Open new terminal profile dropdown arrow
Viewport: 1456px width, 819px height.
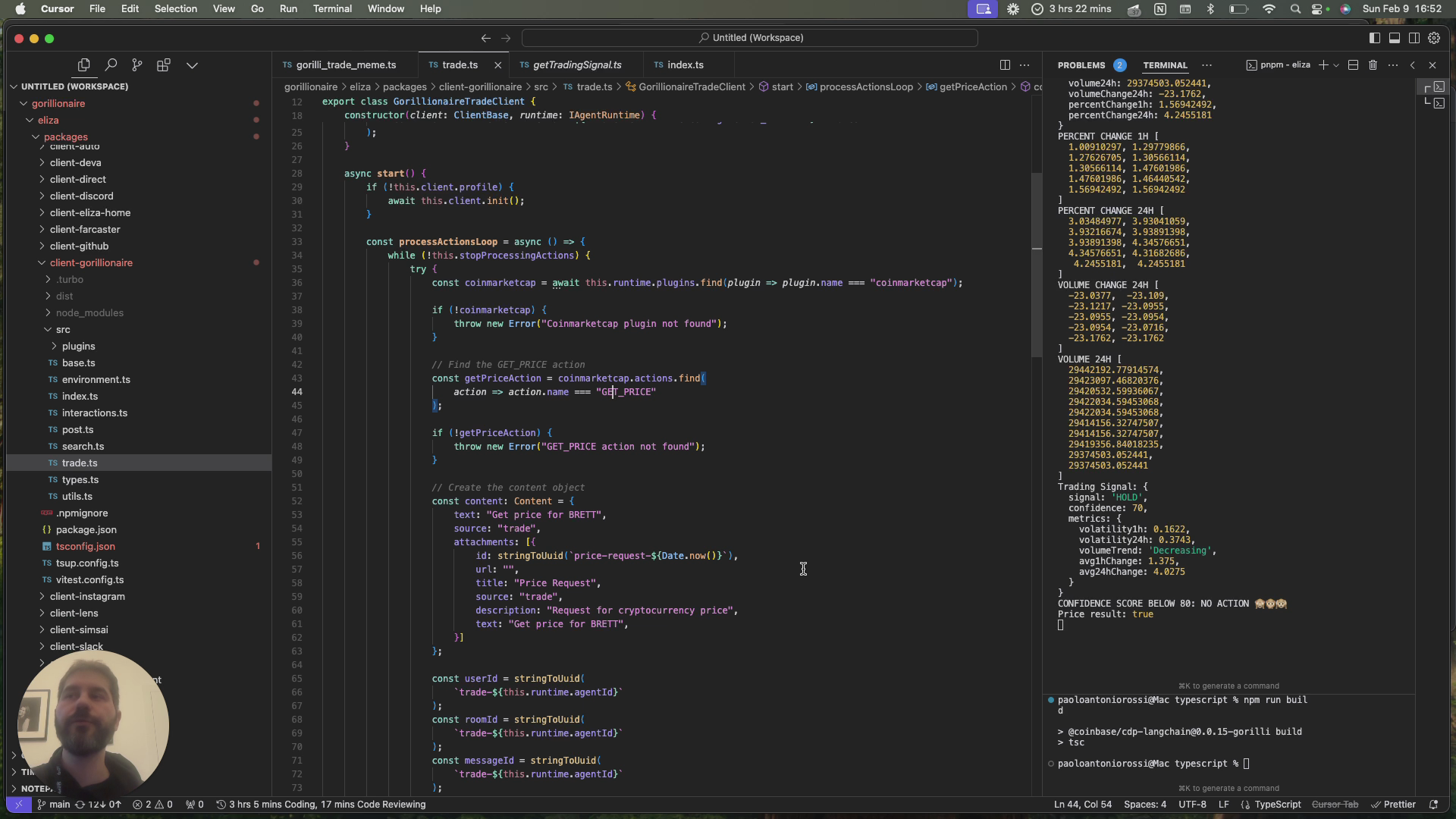click(x=1336, y=65)
